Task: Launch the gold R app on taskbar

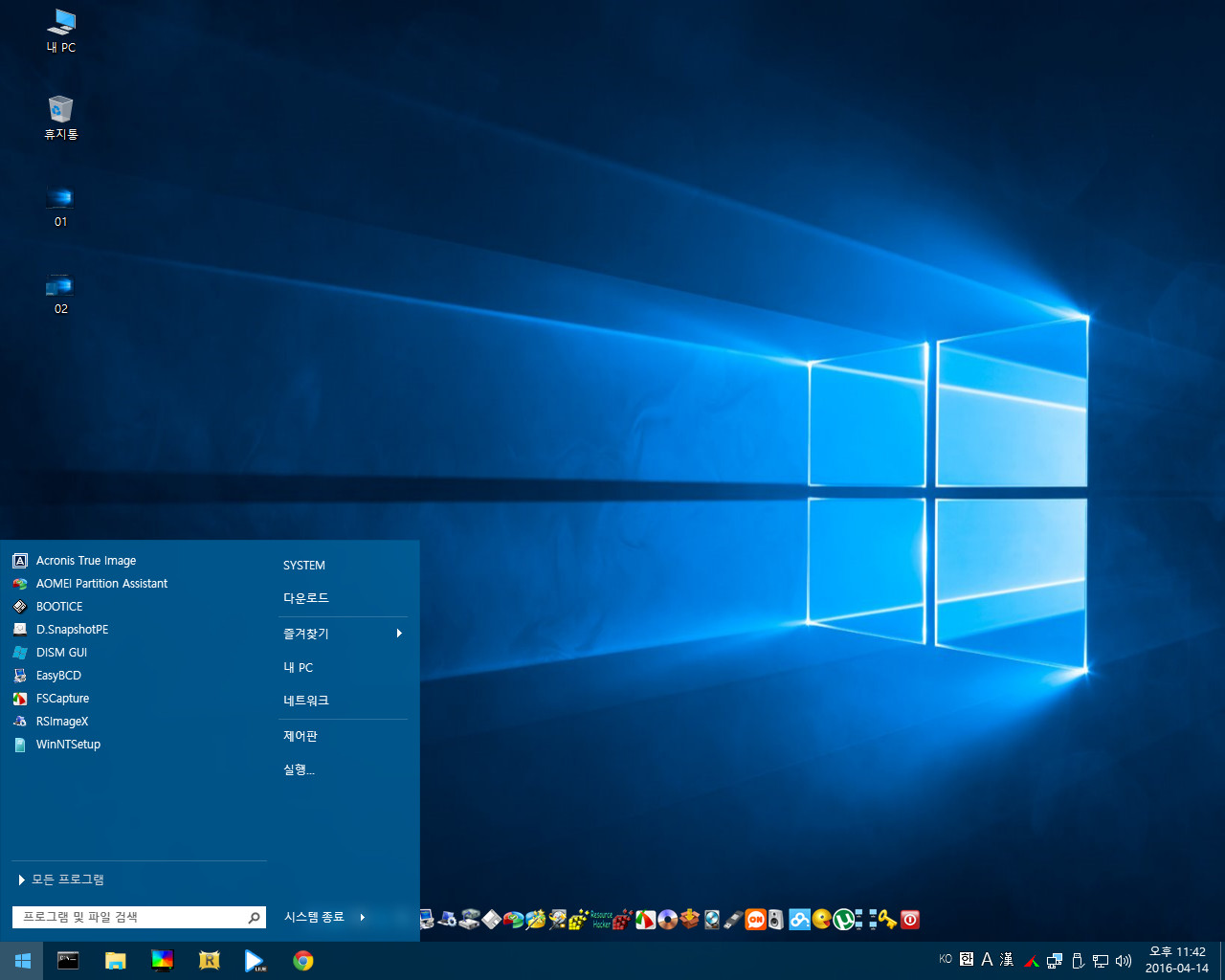Action: (x=209, y=961)
